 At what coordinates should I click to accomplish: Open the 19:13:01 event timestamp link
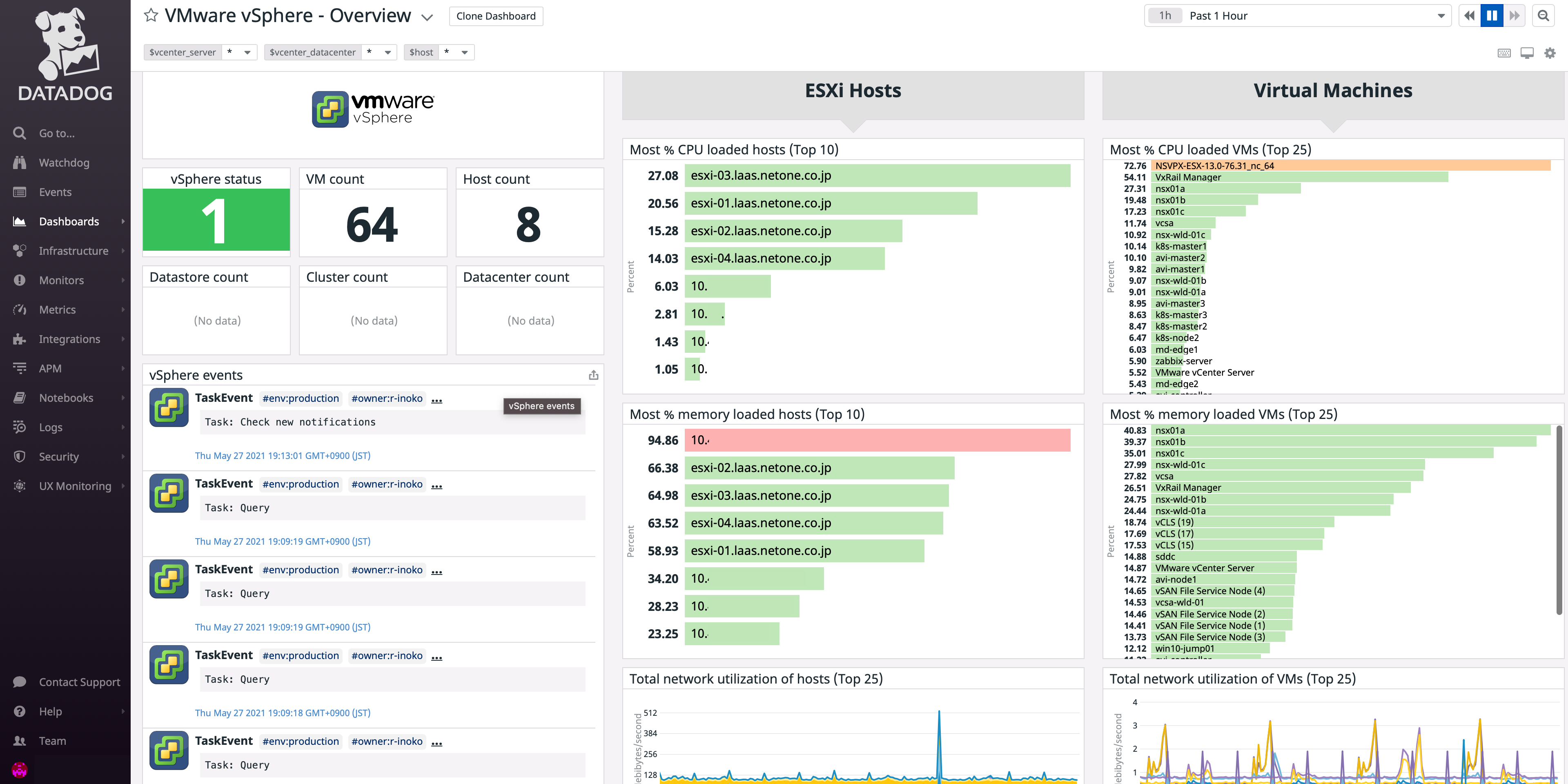click(x=283, y=455)
